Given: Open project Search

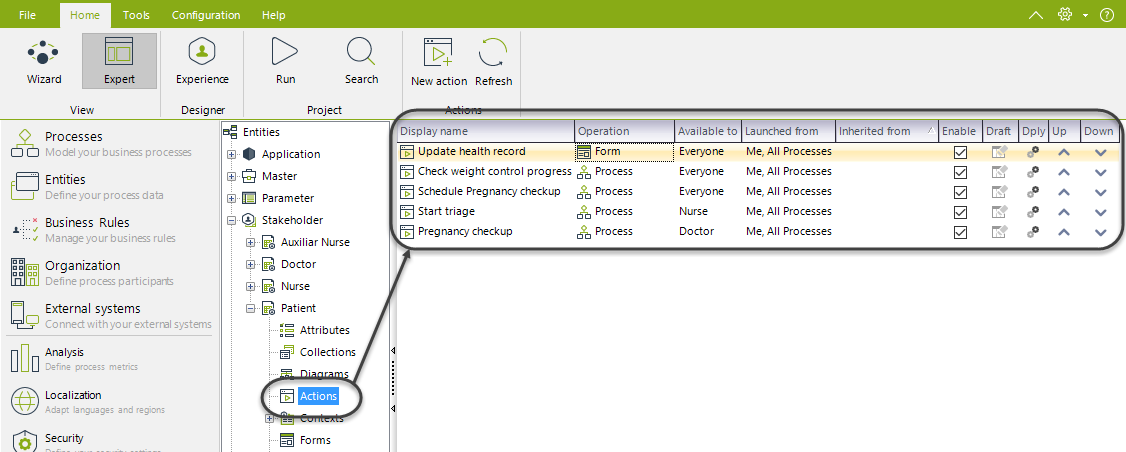Looking at the screenshot, I should coord(361,62).
